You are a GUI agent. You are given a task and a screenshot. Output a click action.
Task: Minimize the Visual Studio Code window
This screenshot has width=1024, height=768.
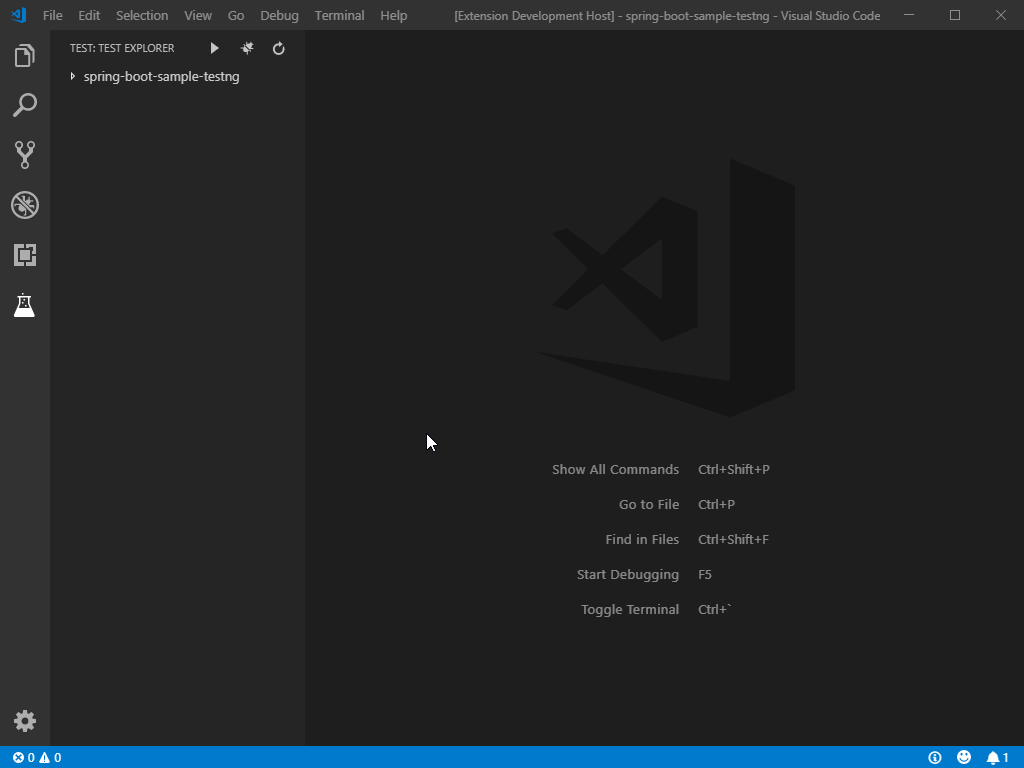[x=909, y=15]
